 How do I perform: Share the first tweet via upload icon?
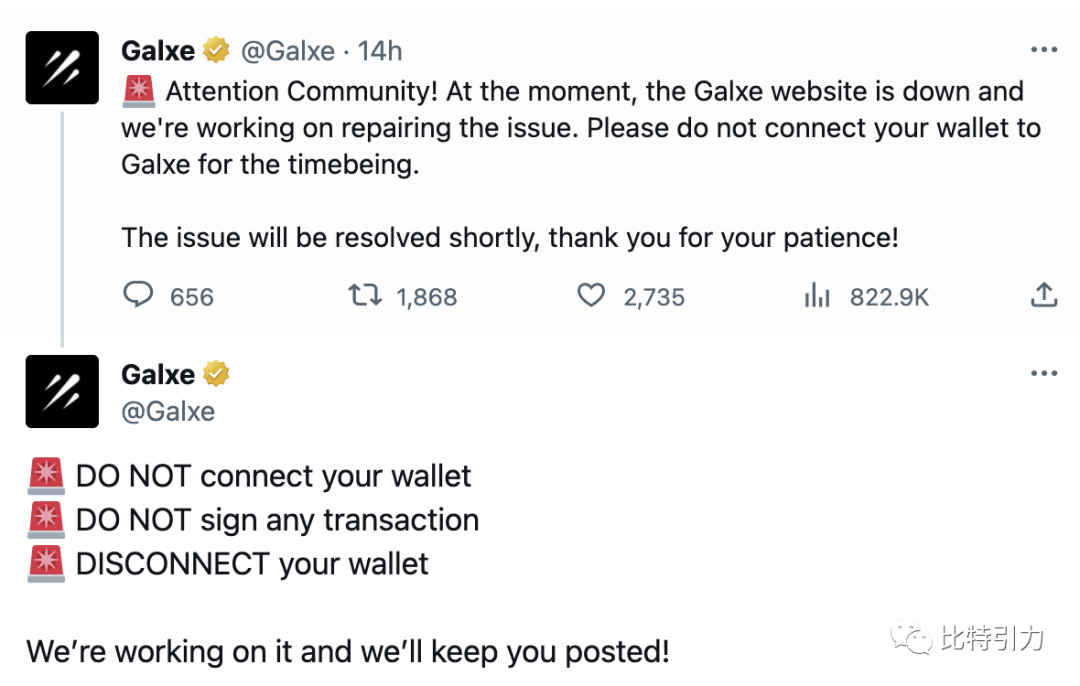coord(1043,294)
